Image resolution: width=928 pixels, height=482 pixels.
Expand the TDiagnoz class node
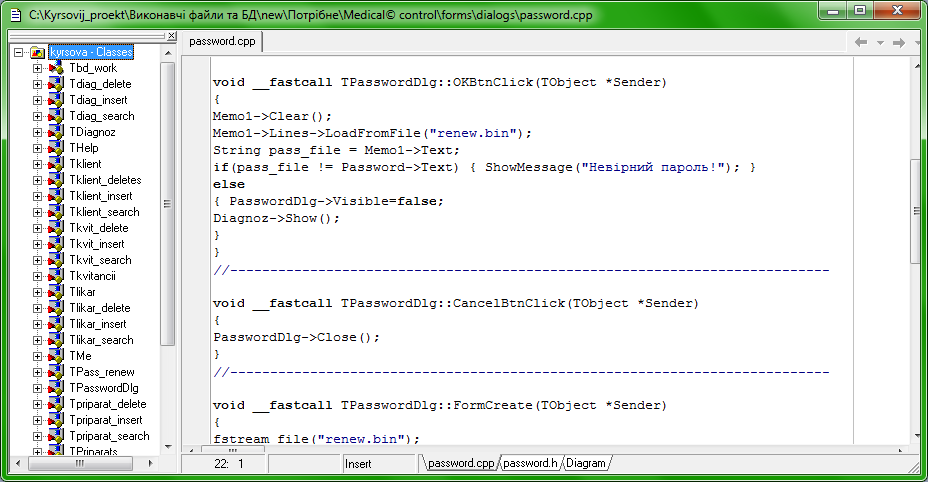tap(37, 132)
